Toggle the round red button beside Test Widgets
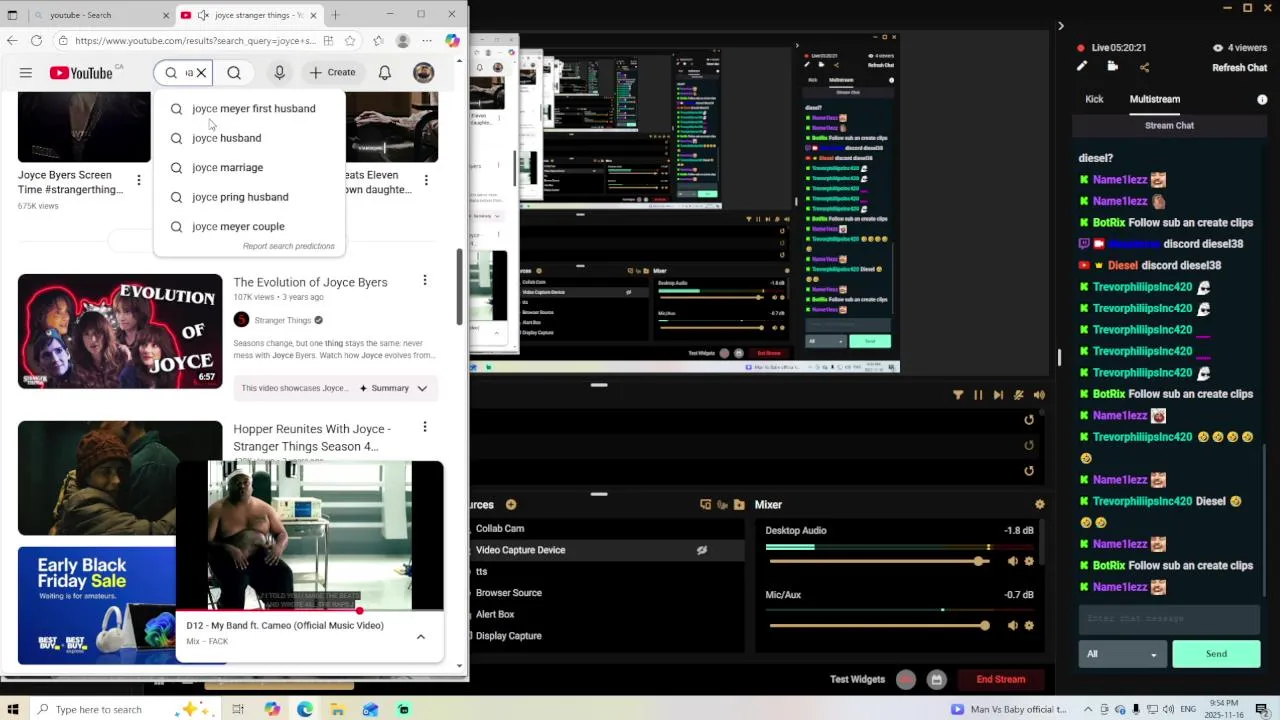Screen dimensions: 1280x720 point(906,680)
